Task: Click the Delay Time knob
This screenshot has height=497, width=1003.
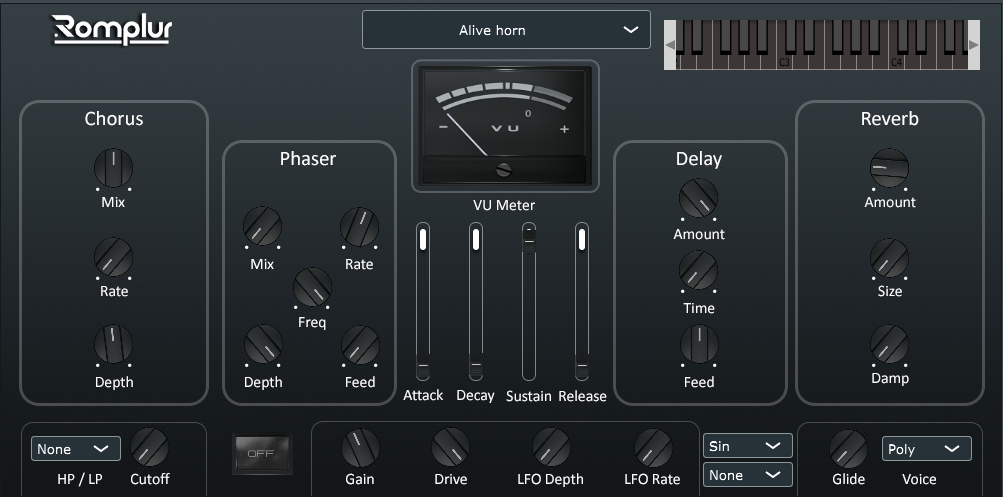Action: coord(699,270)
